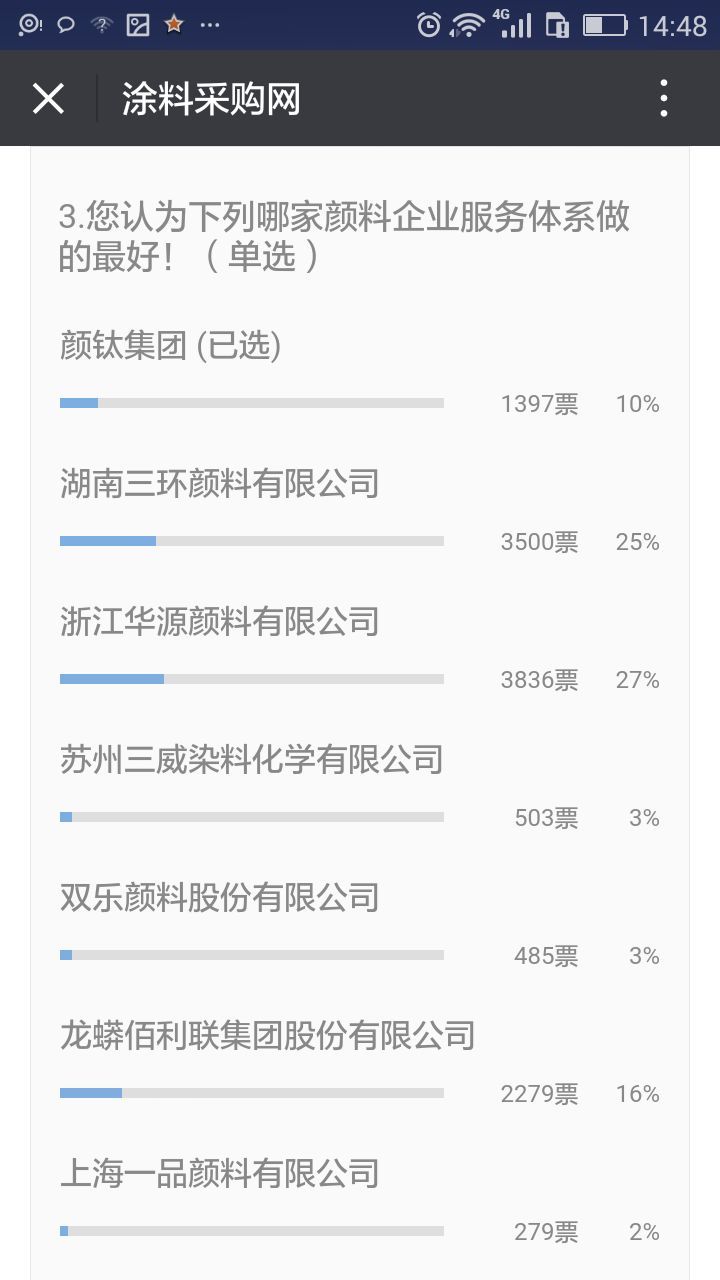
Task: Close the 涂料采购网 page
Action: [x=48, y=99]
